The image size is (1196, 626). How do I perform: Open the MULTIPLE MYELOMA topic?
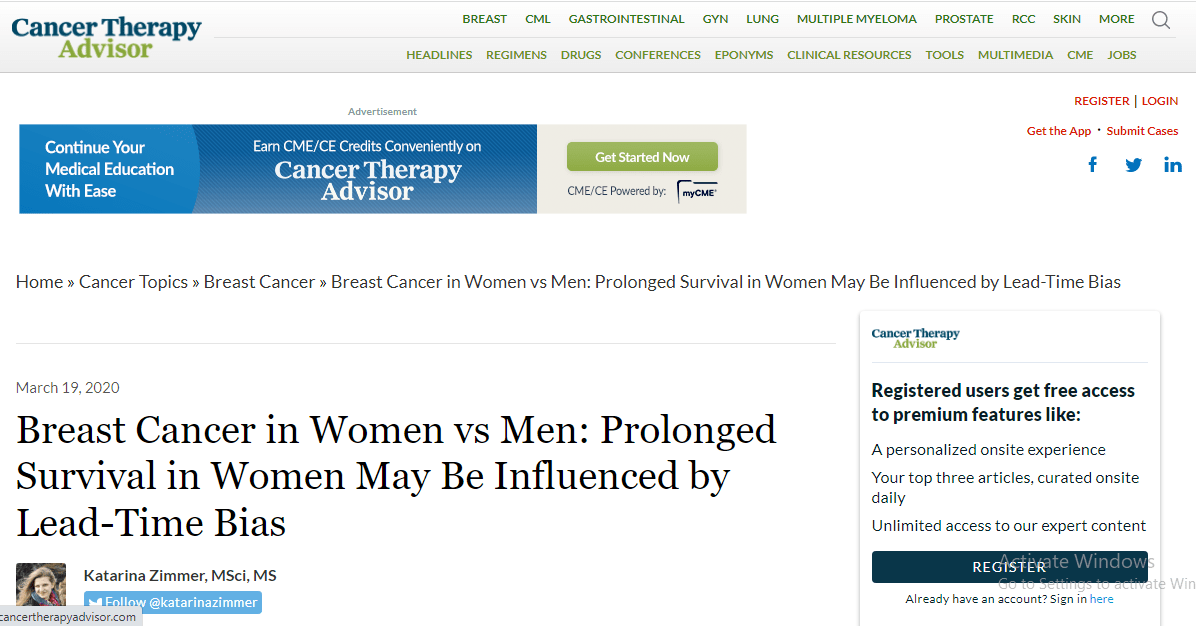coord(856,19)
